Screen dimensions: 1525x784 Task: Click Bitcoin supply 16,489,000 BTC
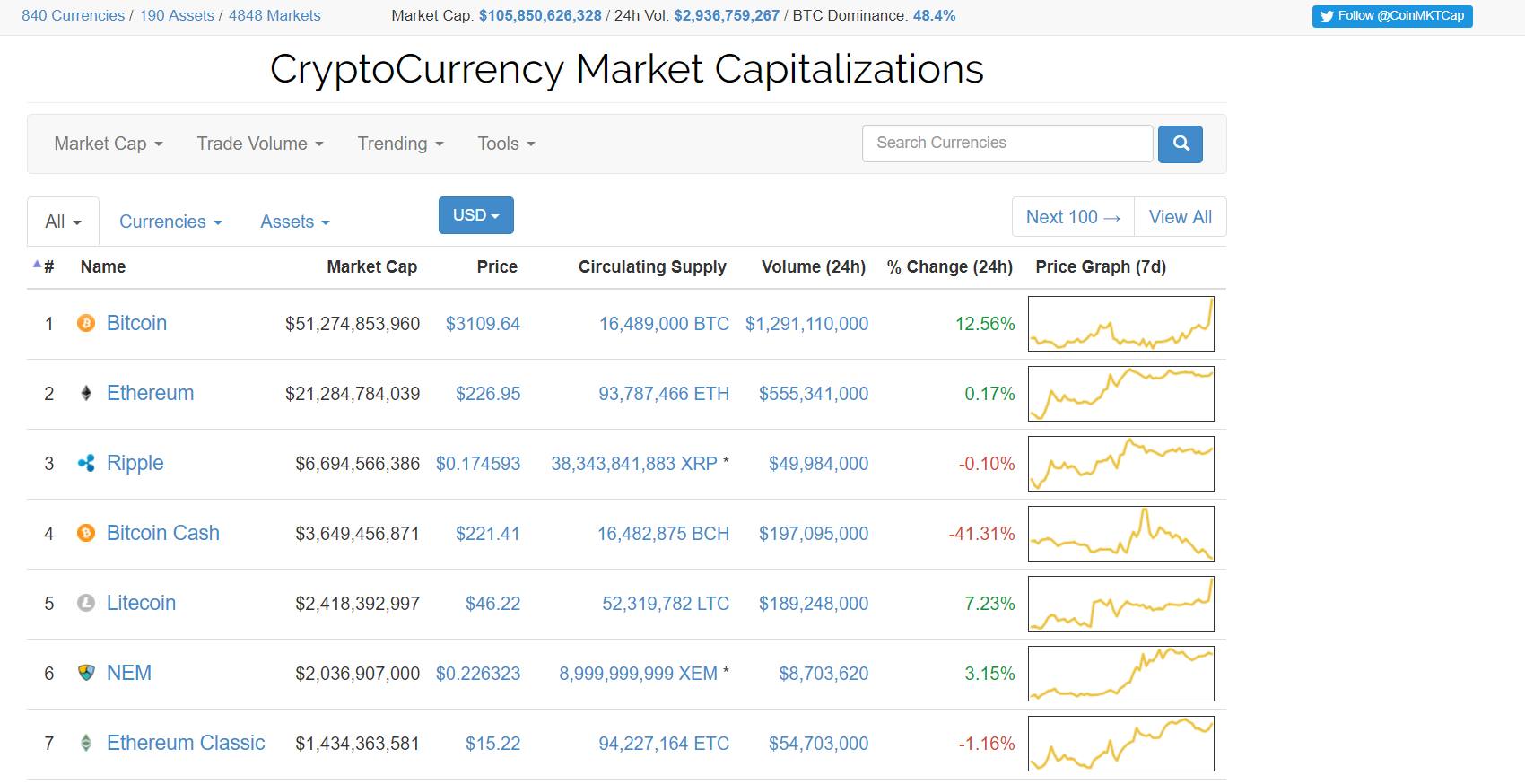click(x=664, y=324)
